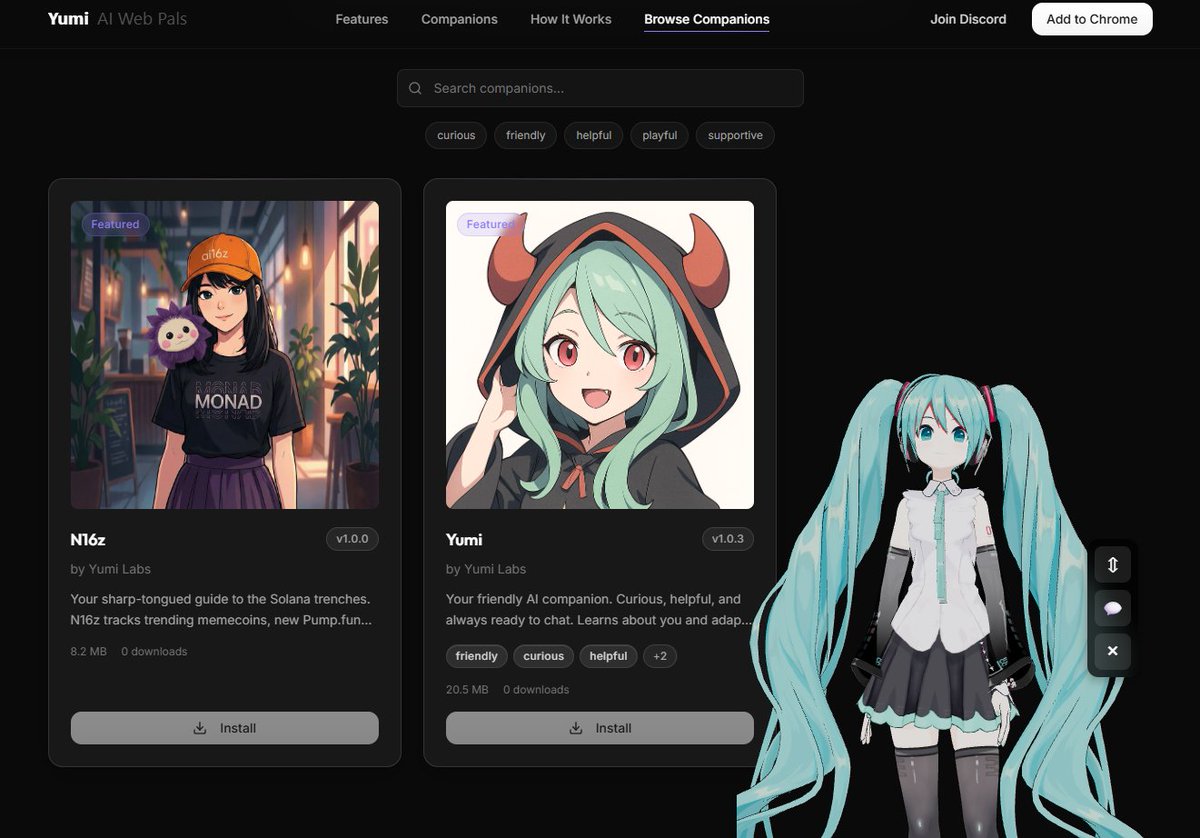Screen dimensions: 1200x838
Task: Click the v1.0.3 version badge
Action: point(728,539)
